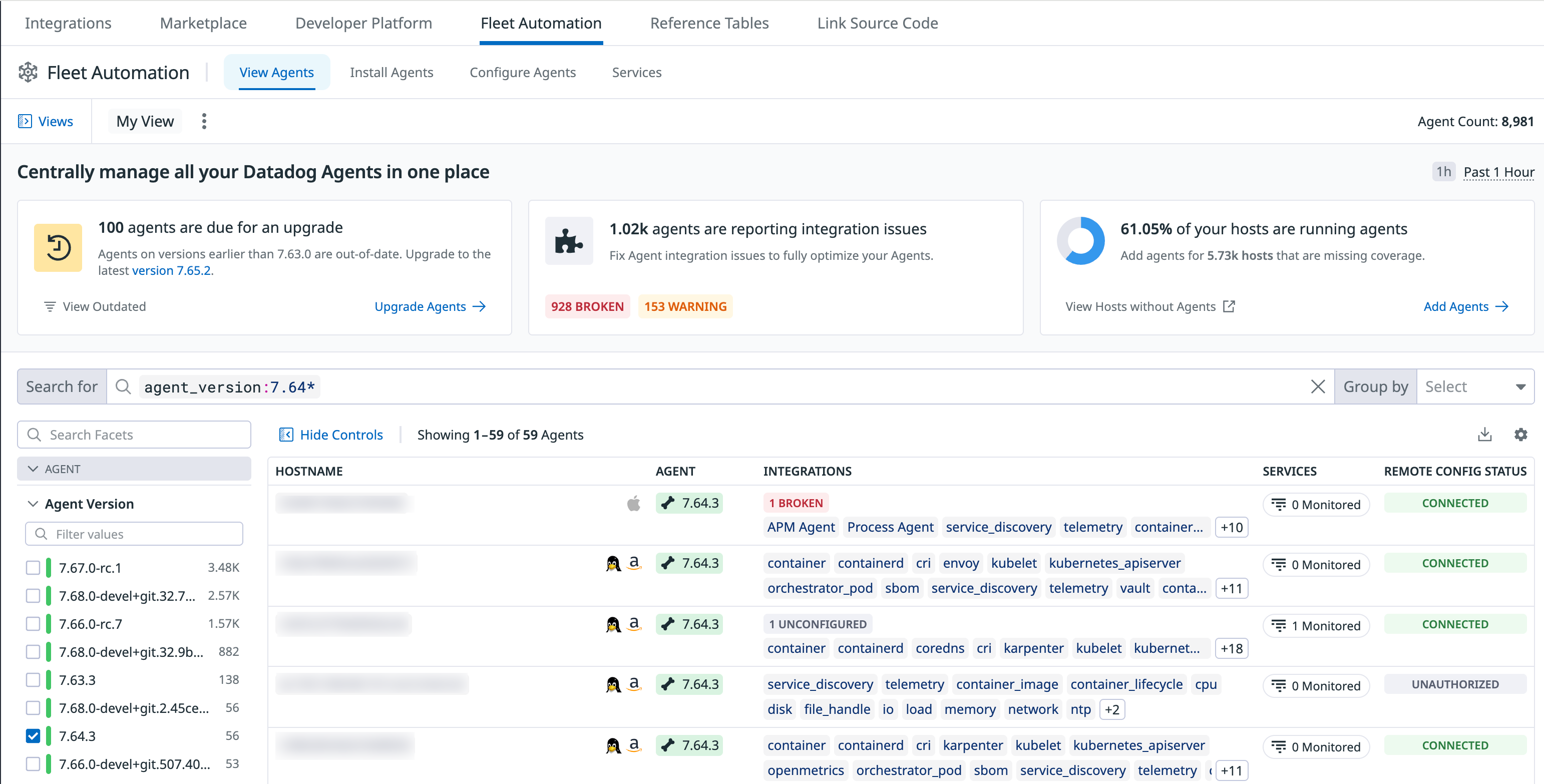Click the version 7.65.2 link
The height and width of the screenshot is (784, 1544).
[x=171, y=270]
